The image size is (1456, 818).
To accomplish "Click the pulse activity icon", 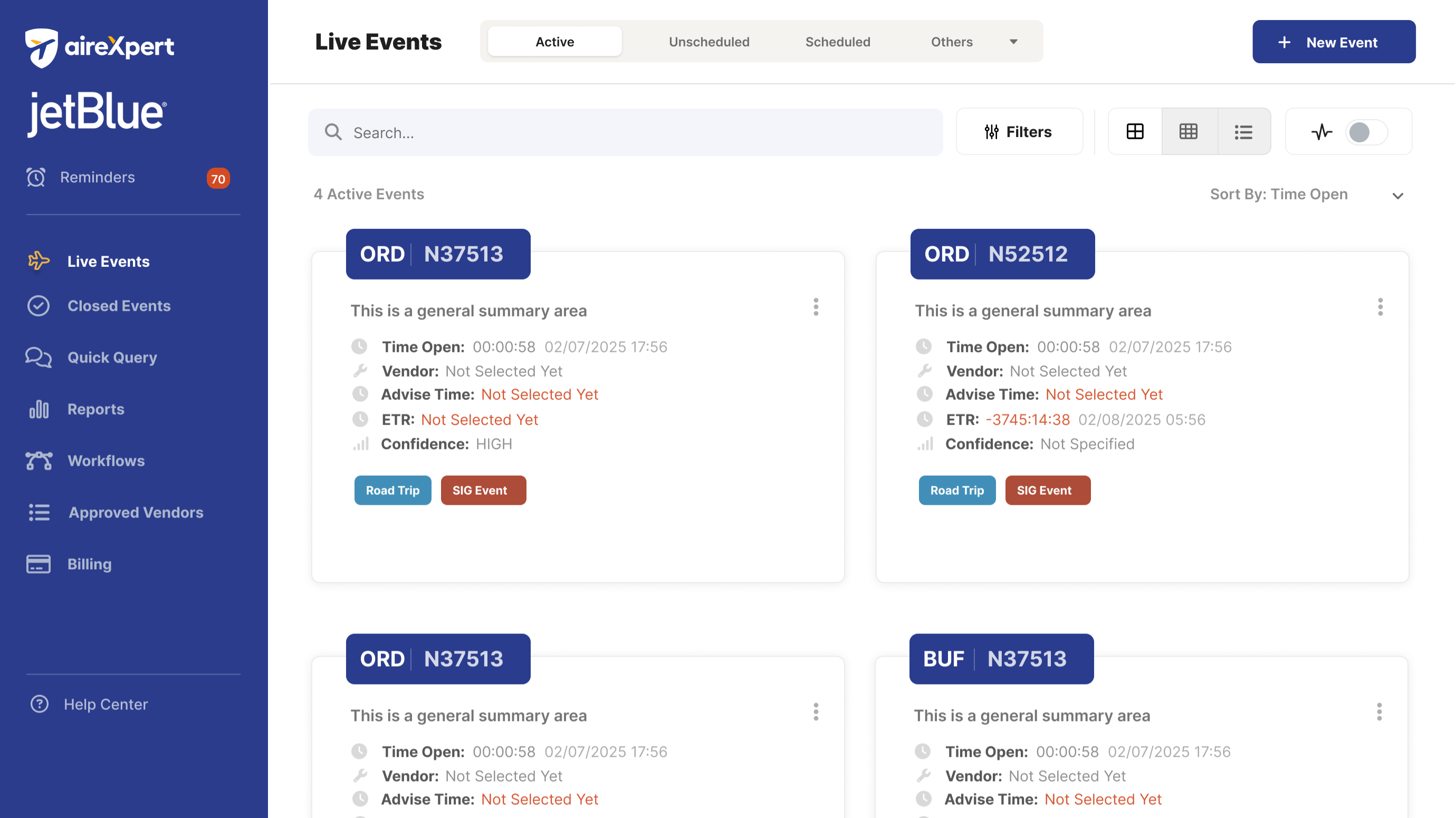I will coord(1322,132).
